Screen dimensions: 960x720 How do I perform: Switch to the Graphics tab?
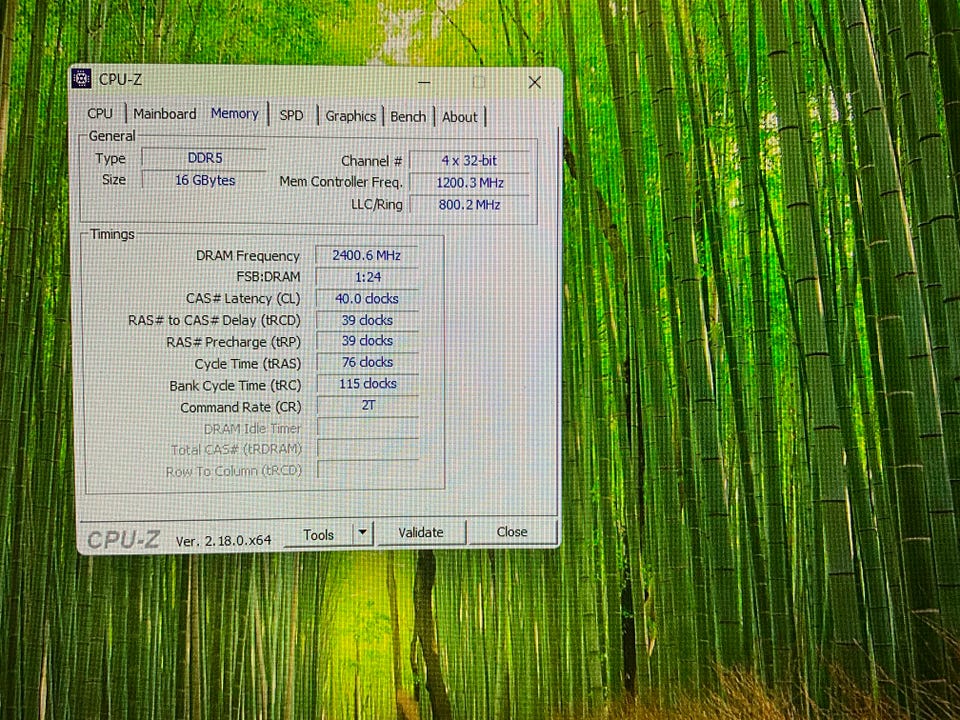[x=350, y=116]
